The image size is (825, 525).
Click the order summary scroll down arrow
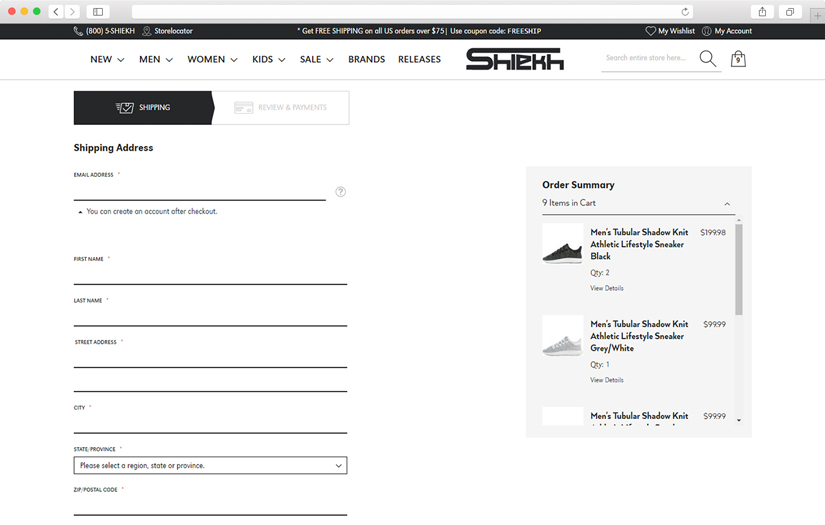pyautogui.click(x=739, y=420)
